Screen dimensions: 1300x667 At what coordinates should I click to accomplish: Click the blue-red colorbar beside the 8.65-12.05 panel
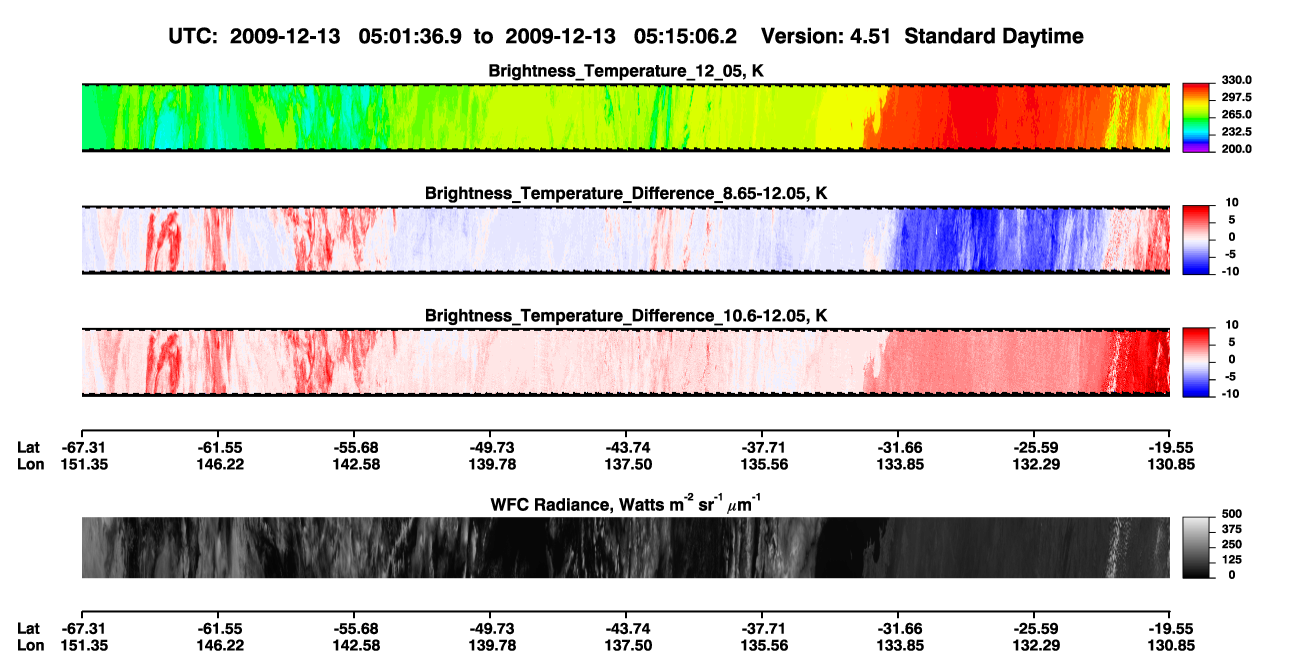coord(1196,239)
